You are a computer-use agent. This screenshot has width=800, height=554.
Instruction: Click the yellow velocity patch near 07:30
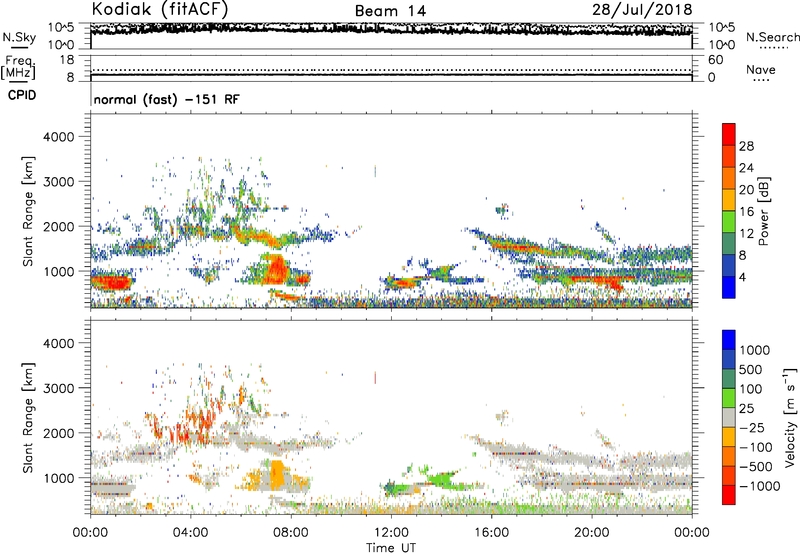click(x=277, y=474)
